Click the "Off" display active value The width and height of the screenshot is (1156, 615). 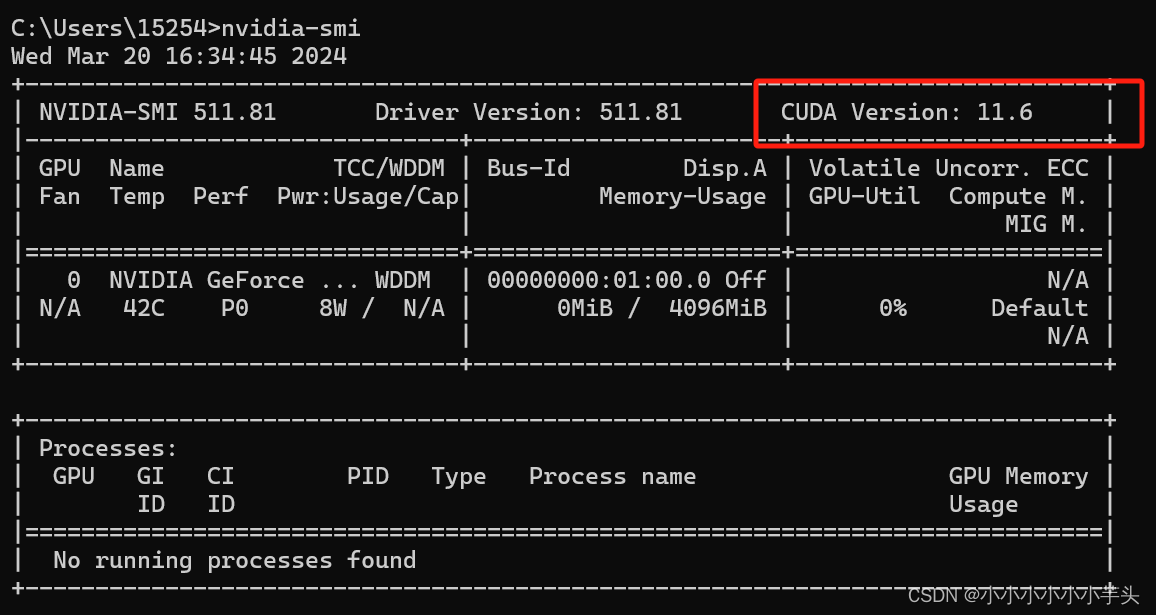pos(745,280)
